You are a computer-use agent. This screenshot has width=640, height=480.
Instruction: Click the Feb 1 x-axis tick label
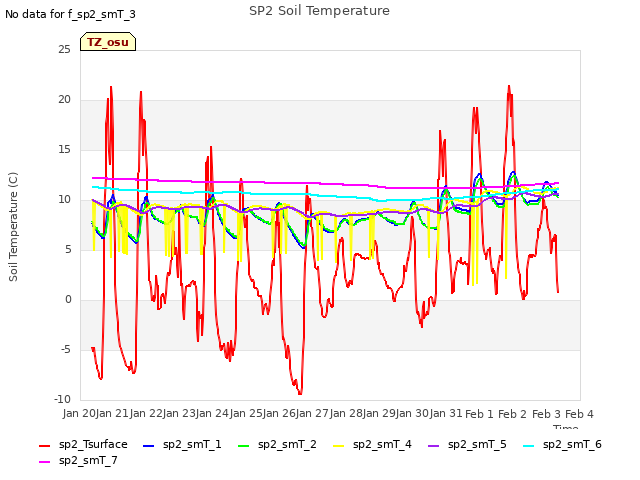point(479,414)
